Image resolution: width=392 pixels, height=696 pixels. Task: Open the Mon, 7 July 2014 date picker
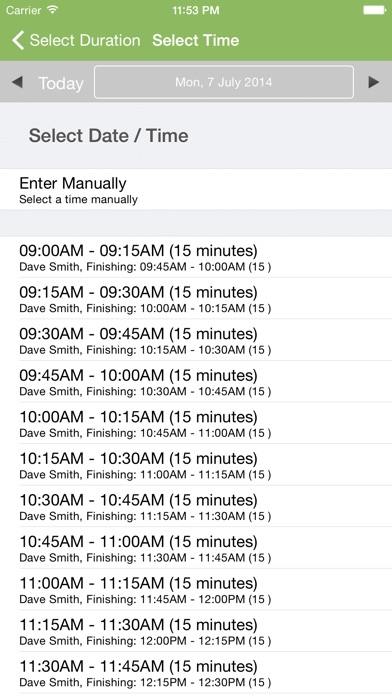(x=224, y=82)
